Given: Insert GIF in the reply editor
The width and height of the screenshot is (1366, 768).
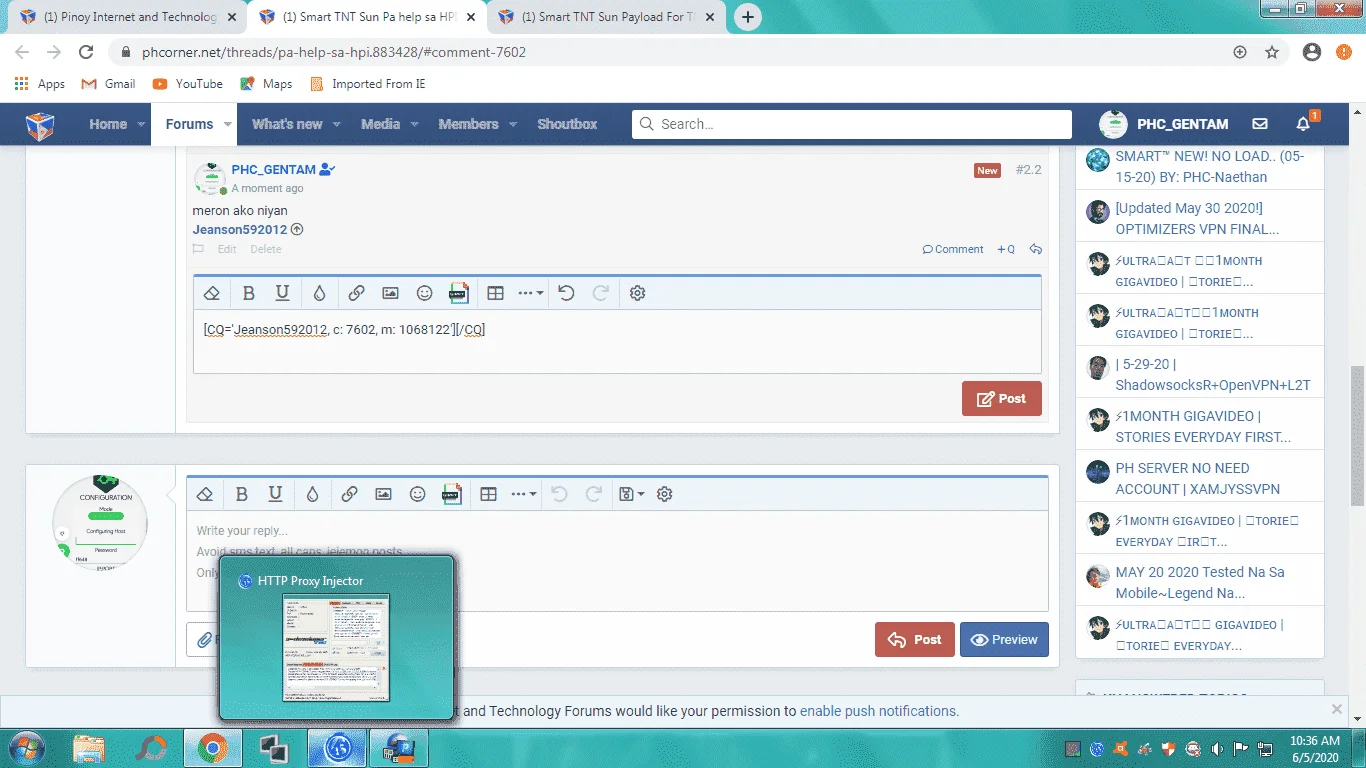Looking at the screenshot, I should [451, 494].
